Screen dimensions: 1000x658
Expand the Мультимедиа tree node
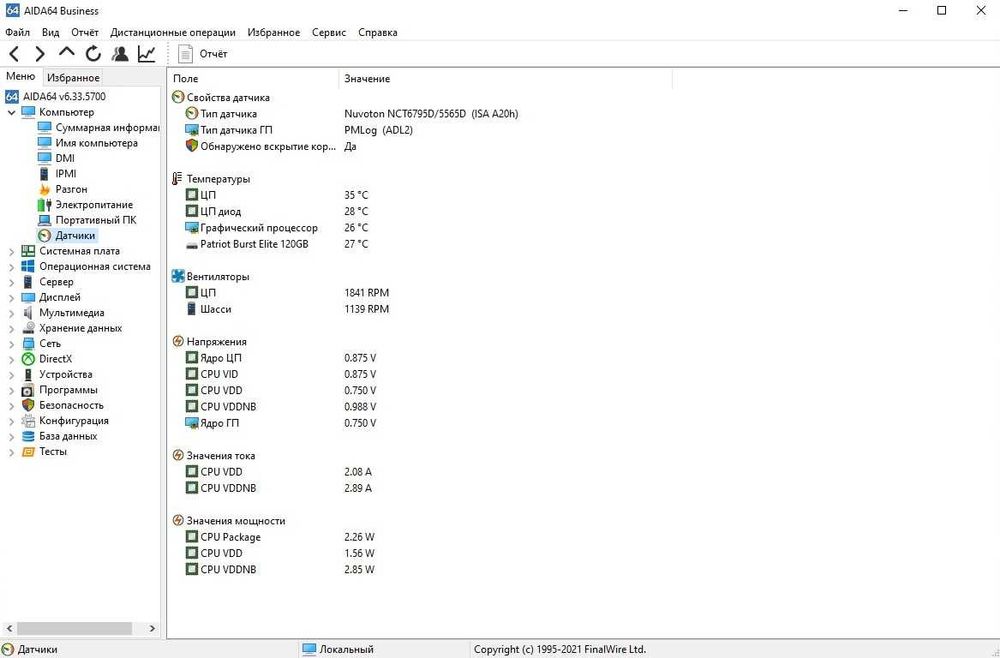[11, 313]
